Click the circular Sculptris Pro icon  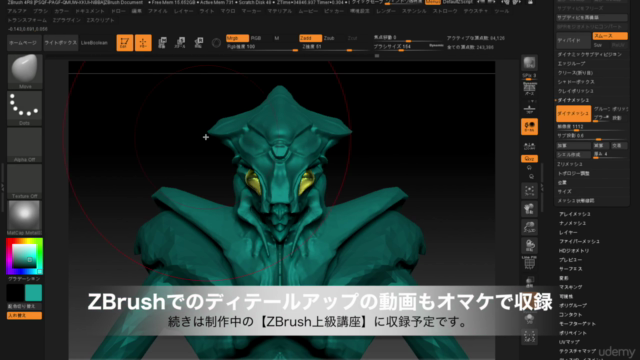[216, 42]
